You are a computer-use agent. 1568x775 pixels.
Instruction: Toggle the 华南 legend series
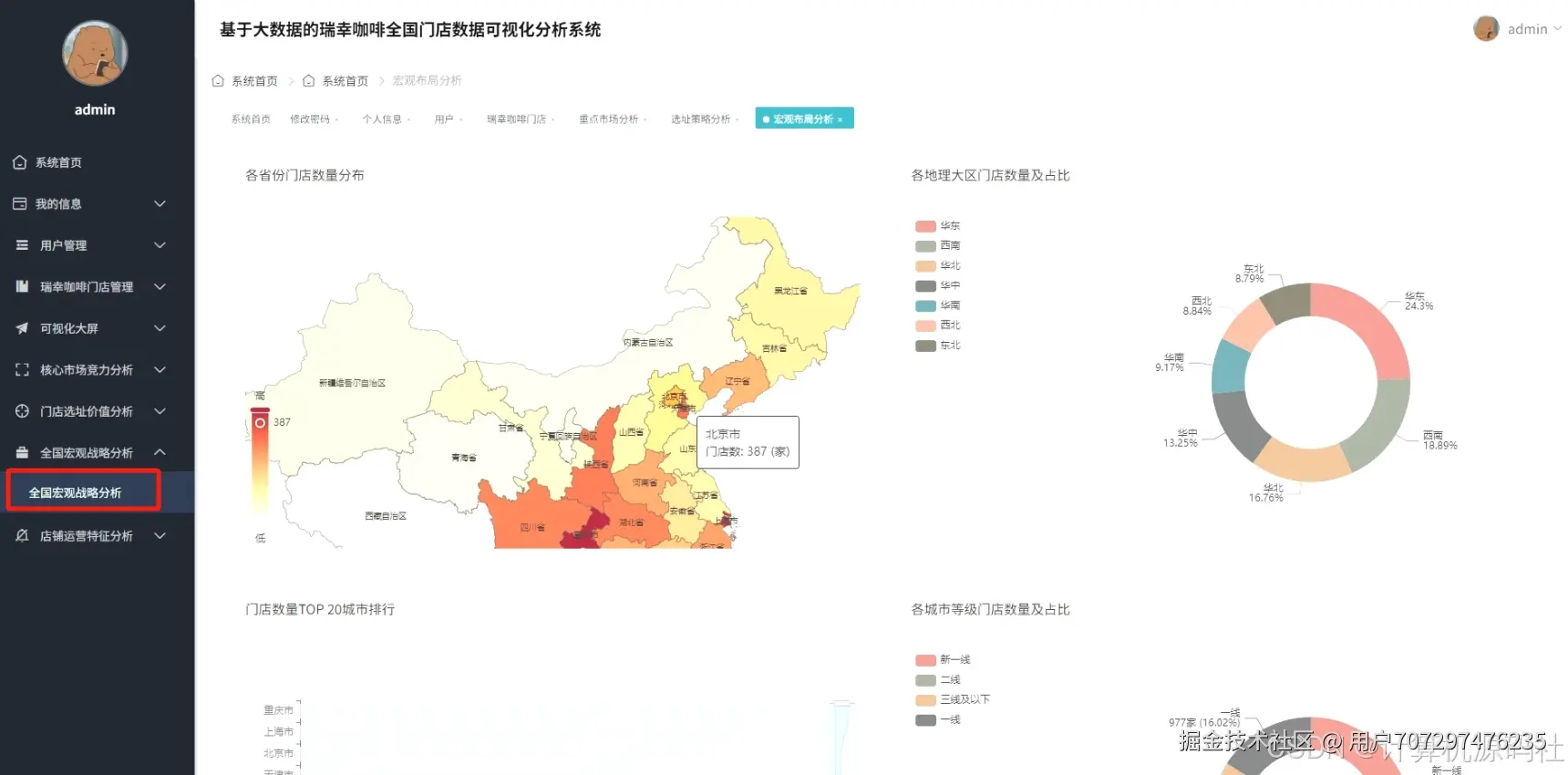coord(937,306)
